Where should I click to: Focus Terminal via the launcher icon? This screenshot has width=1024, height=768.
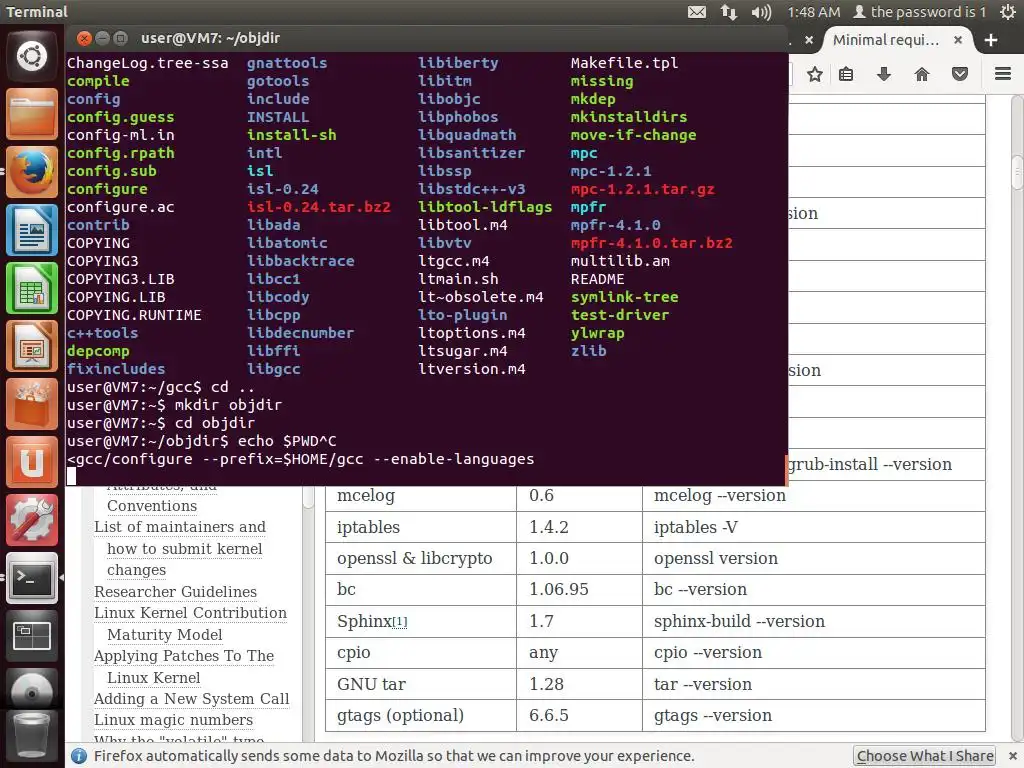(31, 578)
